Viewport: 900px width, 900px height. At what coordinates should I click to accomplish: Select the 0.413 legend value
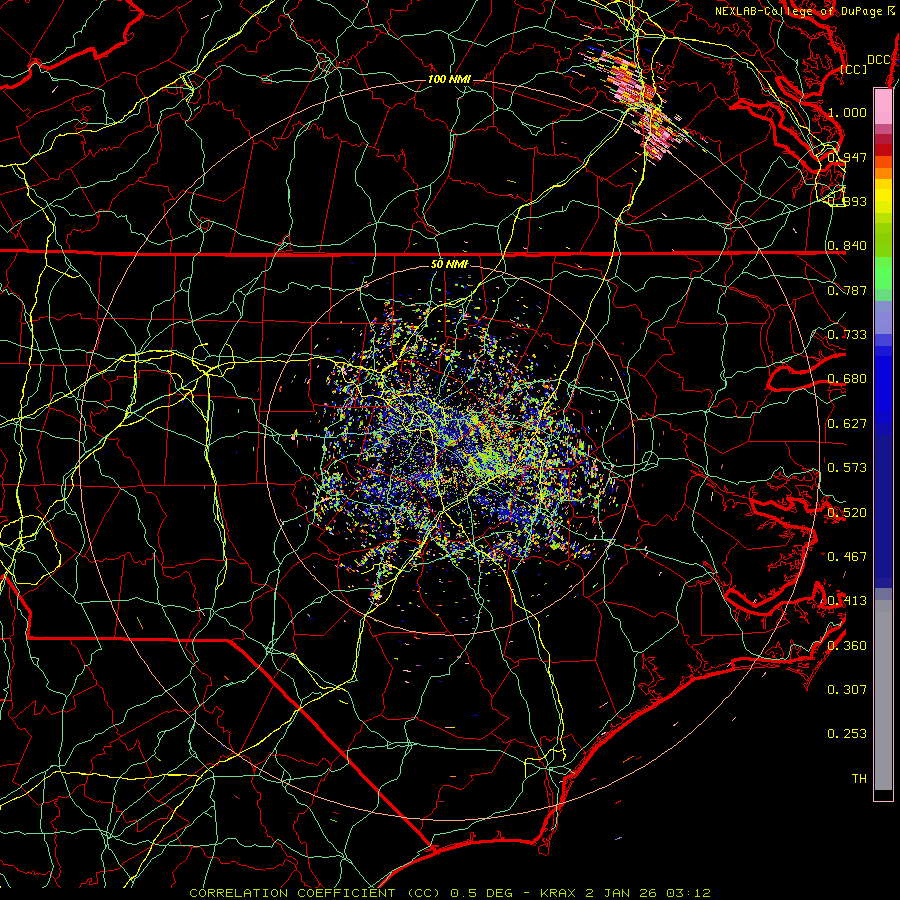tap(847, 600)
